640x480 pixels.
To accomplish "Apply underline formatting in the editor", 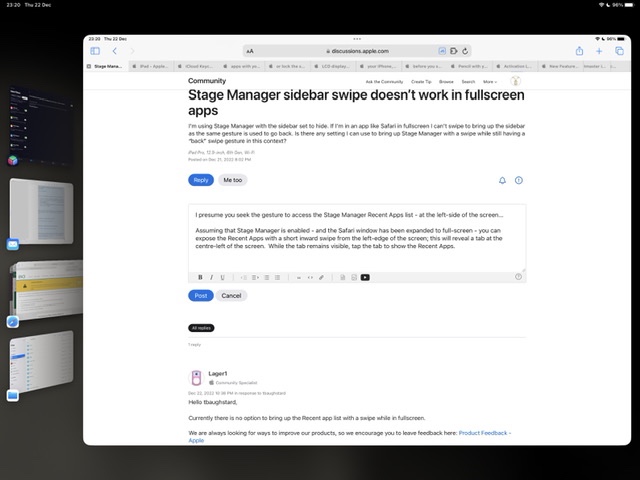I will pyautogui.click(x=222, y=277).
